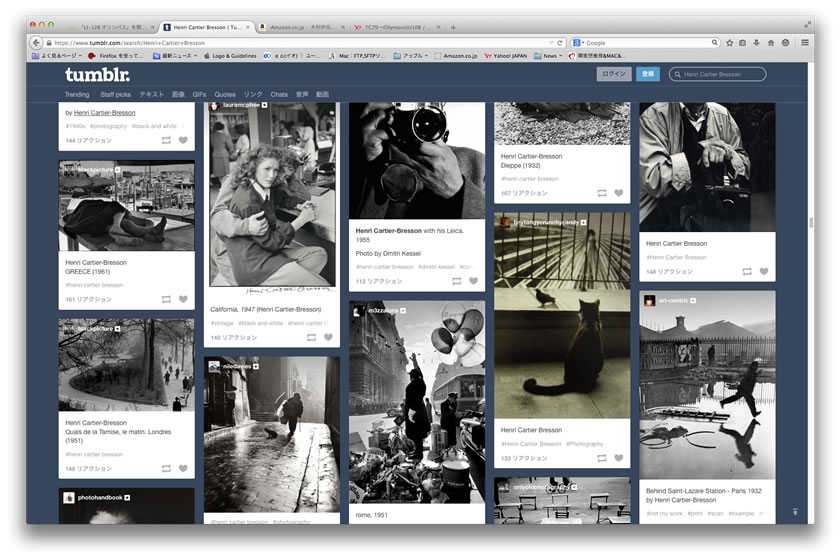
Task: Click the tumblr logo
Action: (x=97, y=74)
